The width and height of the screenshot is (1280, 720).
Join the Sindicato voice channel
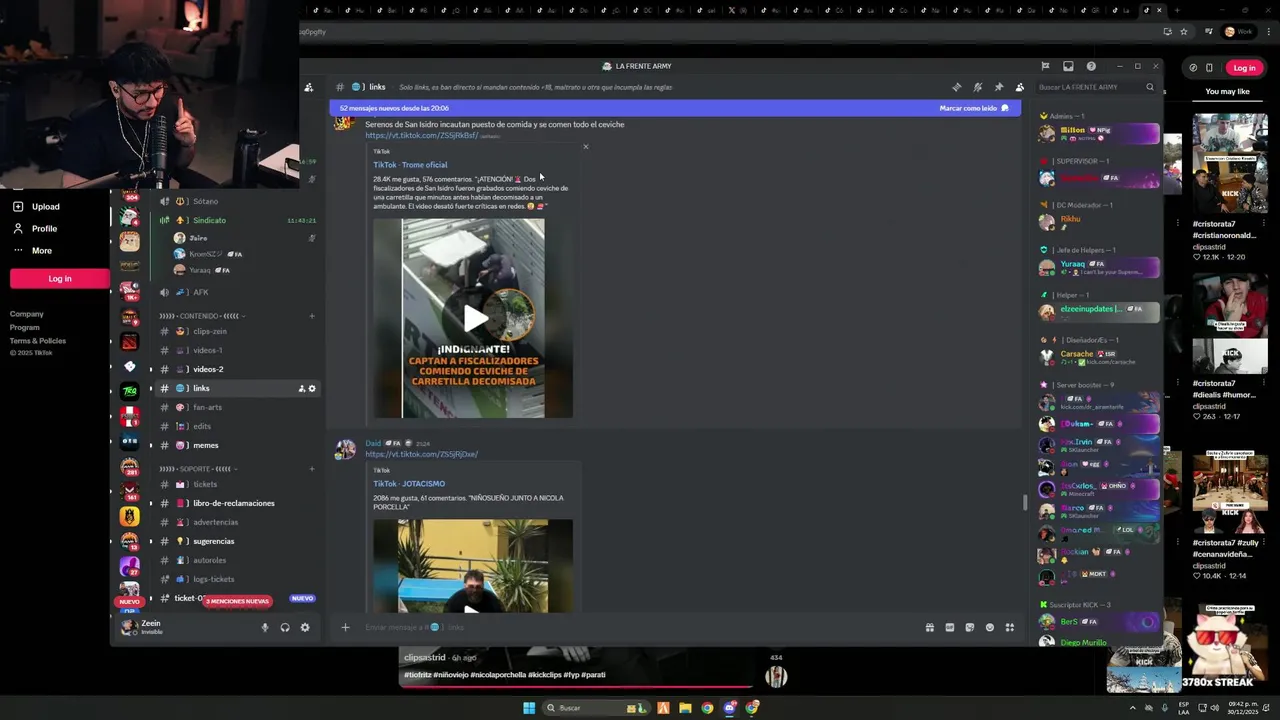click(238, 220)
